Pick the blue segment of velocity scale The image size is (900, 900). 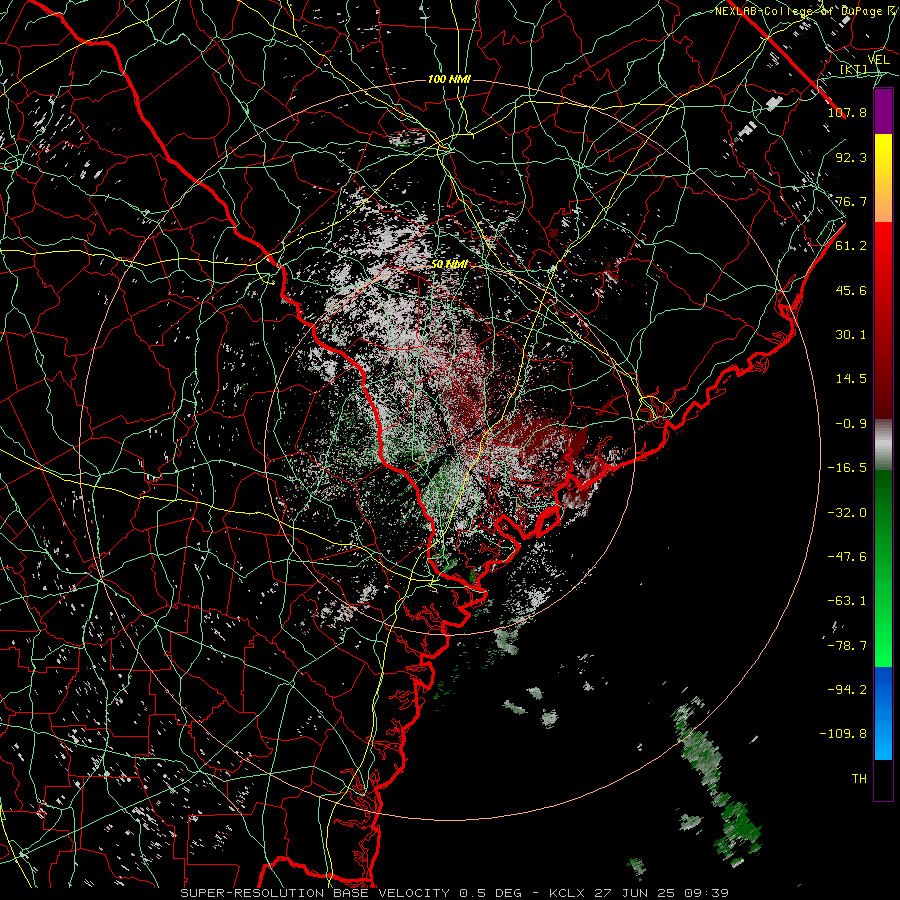(883, 713)
